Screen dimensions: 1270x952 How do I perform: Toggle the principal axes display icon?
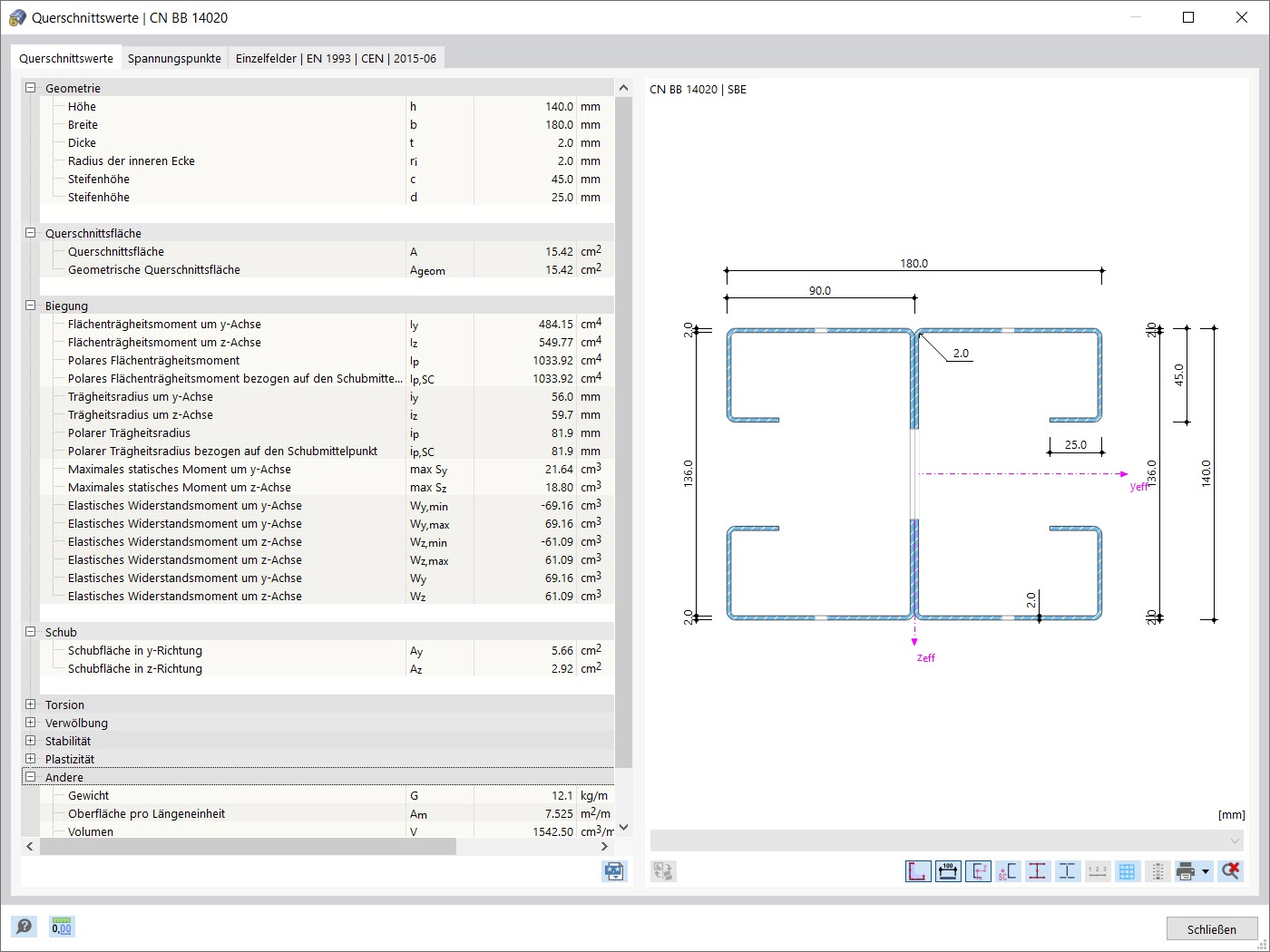click(978, 871)
